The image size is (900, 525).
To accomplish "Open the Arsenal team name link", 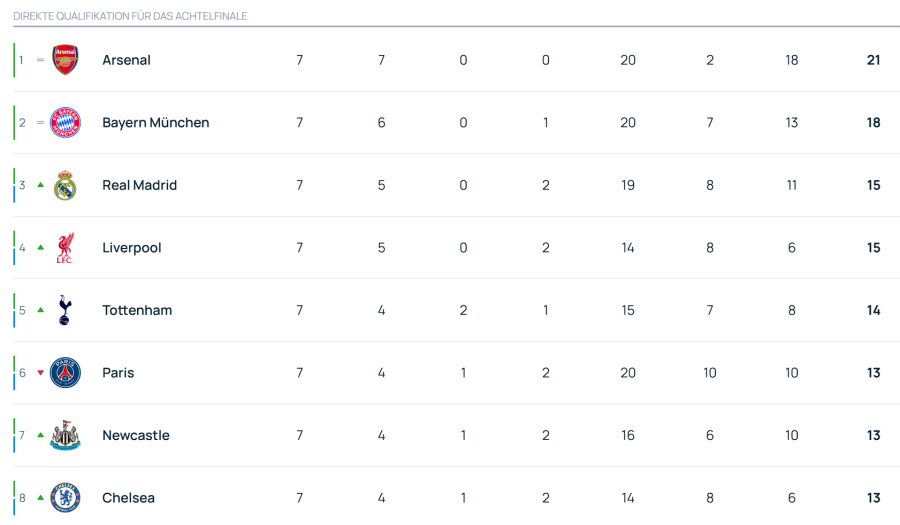I will (126, 60).
